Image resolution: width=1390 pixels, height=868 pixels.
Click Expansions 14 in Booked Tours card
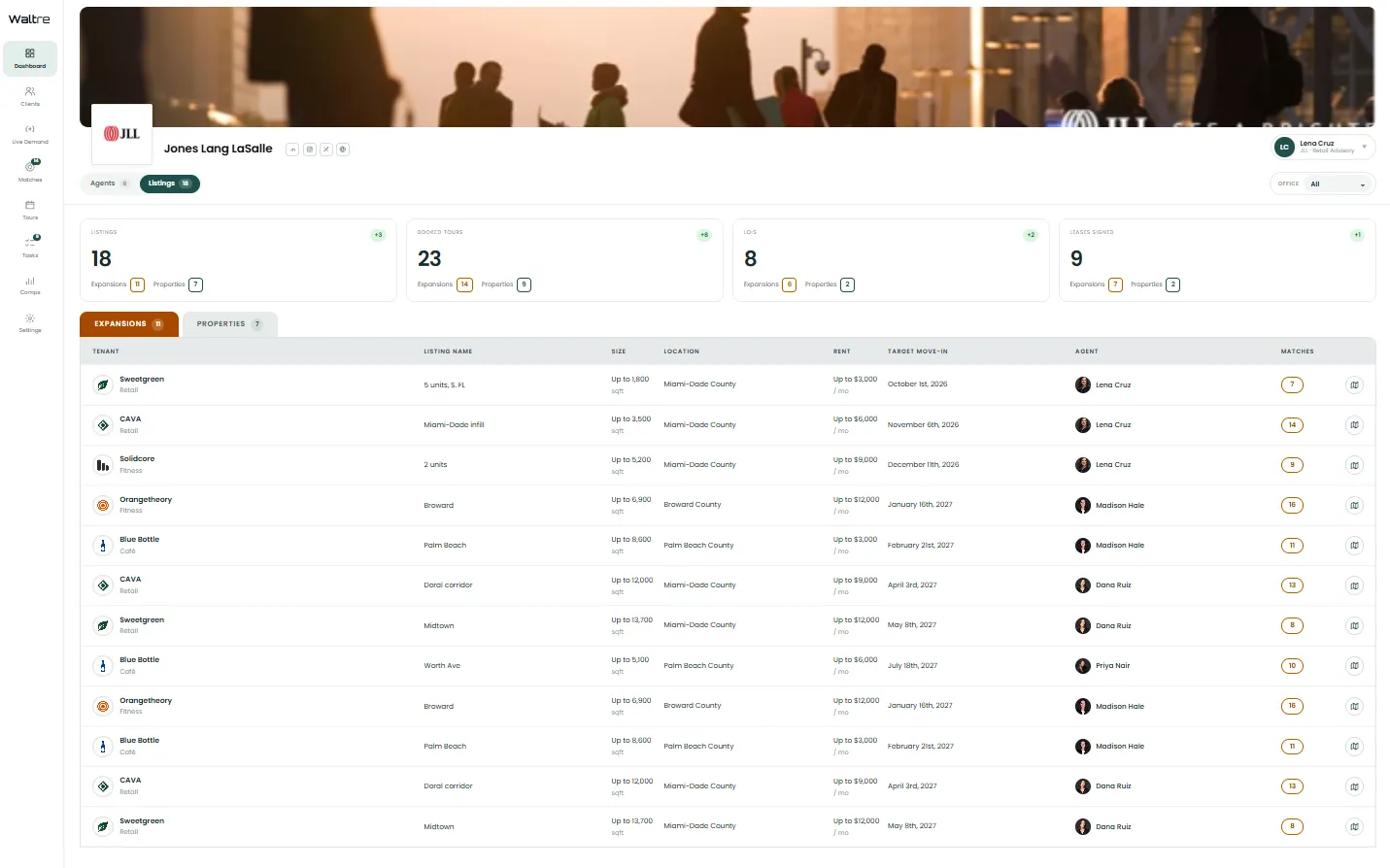tap(445, 284)
